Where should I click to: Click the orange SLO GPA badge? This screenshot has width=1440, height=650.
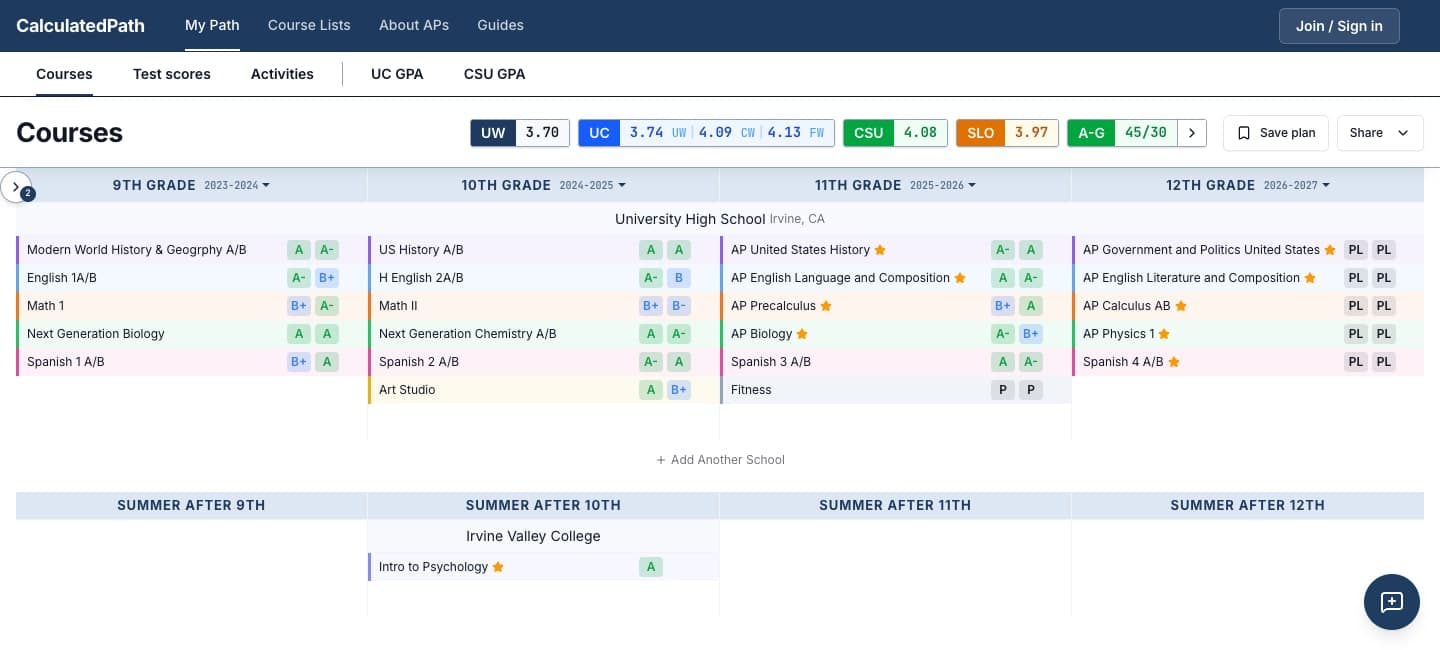[x=980, y=133]
